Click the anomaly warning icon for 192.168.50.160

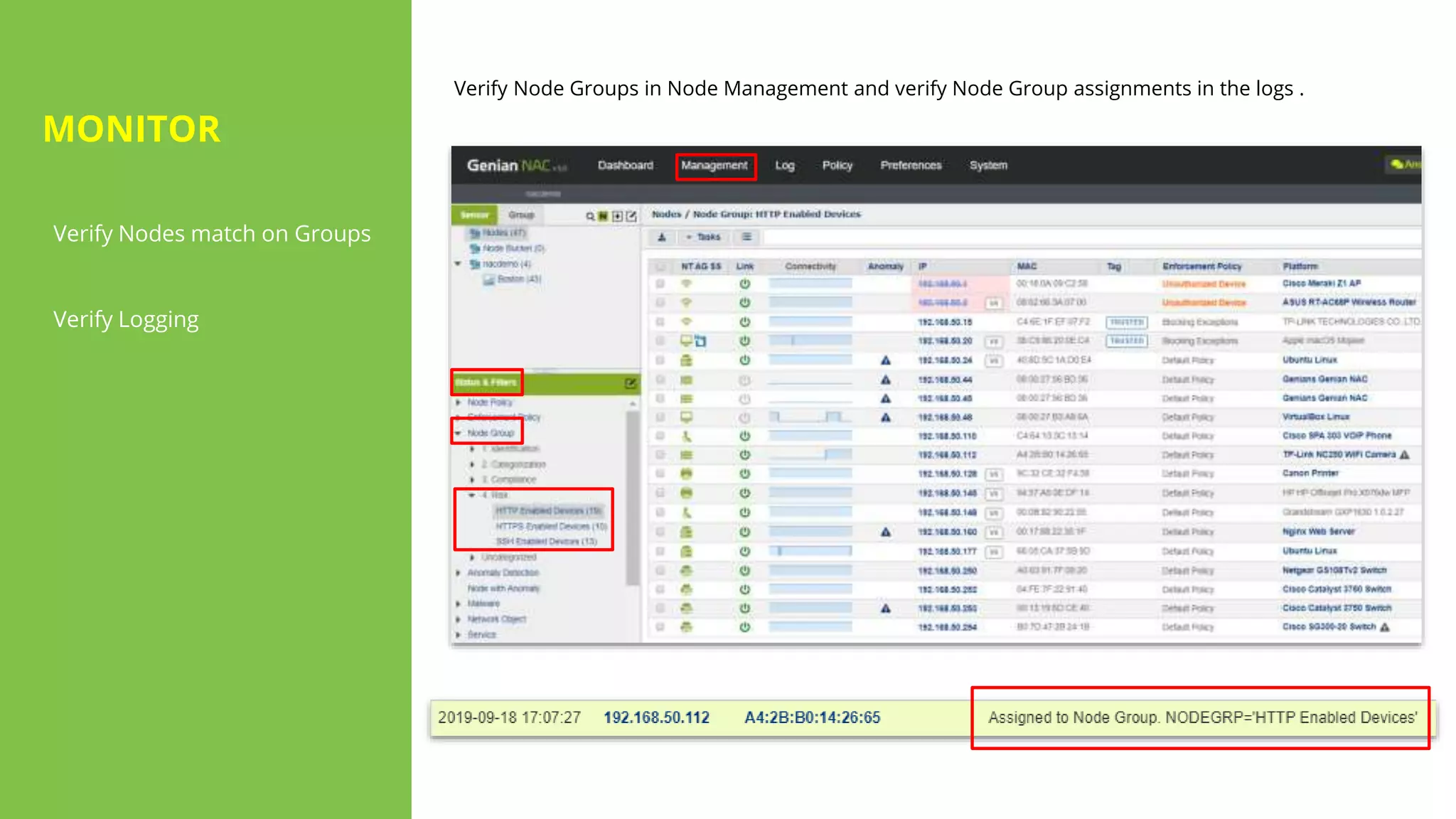click(886, 532)
